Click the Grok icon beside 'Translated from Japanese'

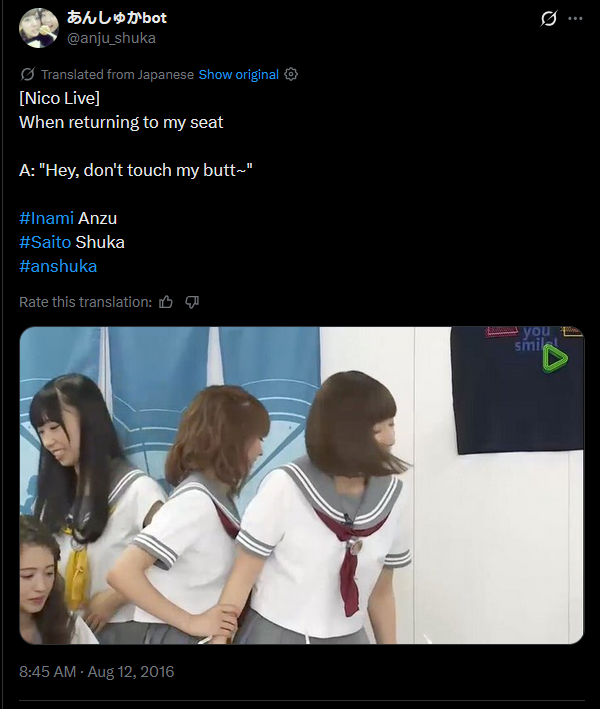27,74
